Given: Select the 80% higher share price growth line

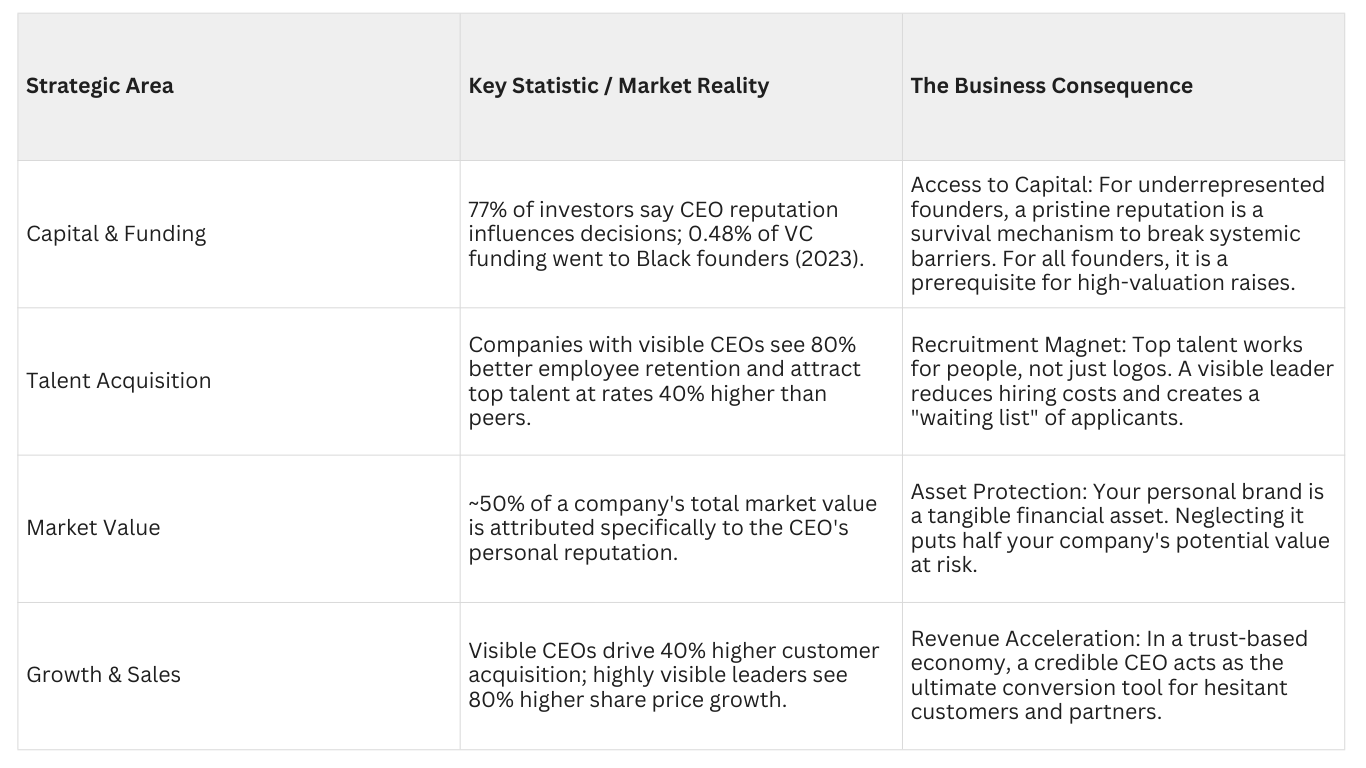Looking at the screenshot, I should 627,700.
